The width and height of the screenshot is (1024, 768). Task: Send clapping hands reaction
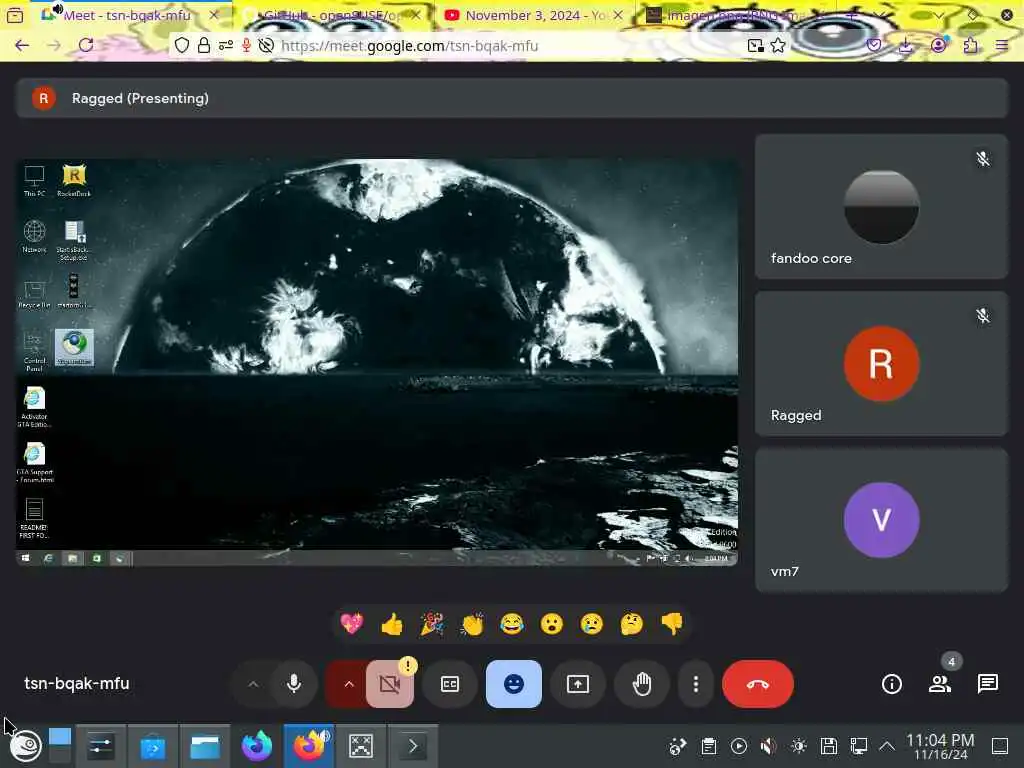pyautogui.click(x=472, y=624)
